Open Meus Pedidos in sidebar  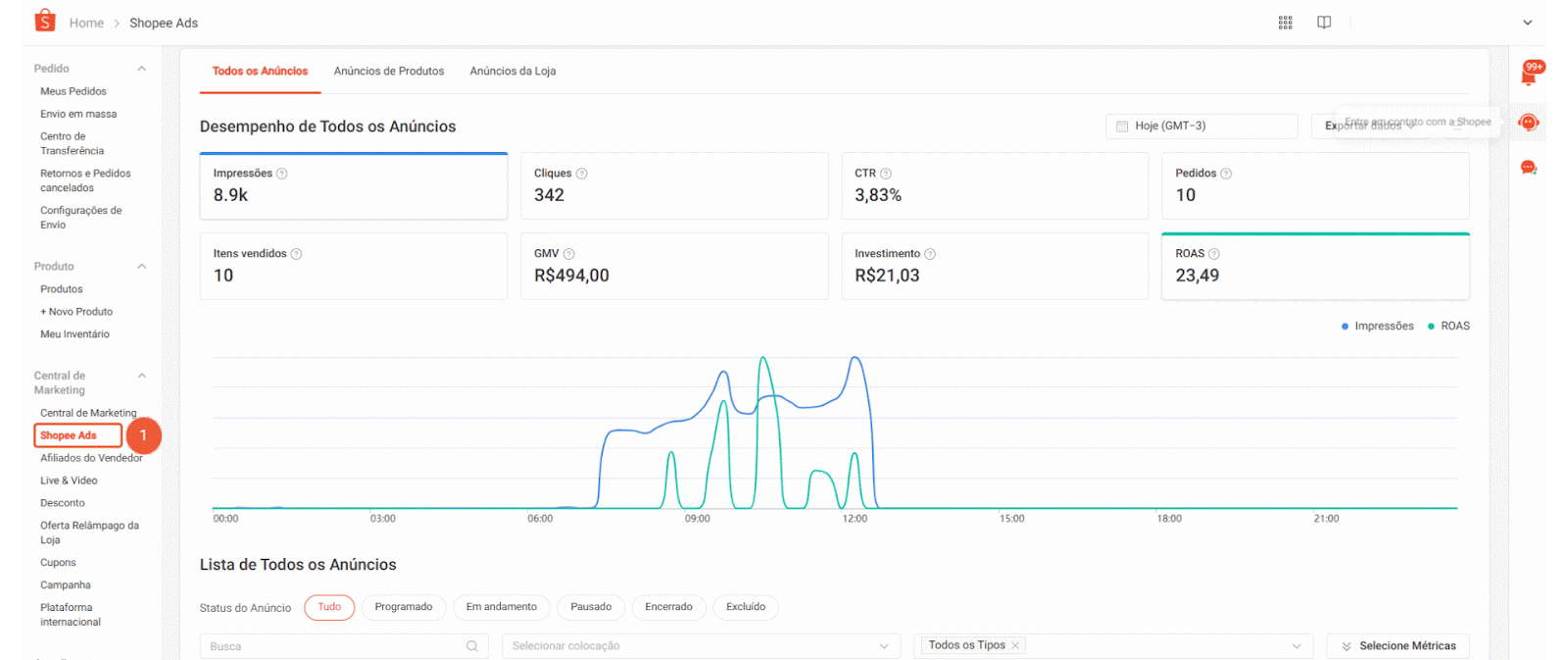click(x=73, y=91)
